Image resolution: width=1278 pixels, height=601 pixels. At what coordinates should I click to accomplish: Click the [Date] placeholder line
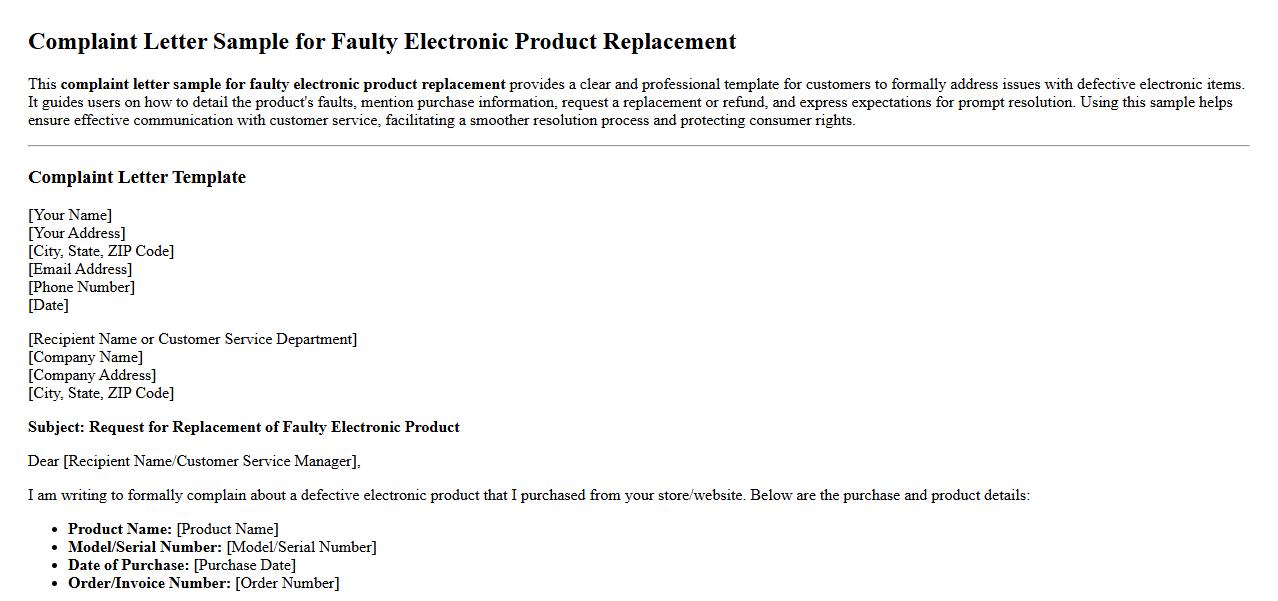tap(49, 305)
